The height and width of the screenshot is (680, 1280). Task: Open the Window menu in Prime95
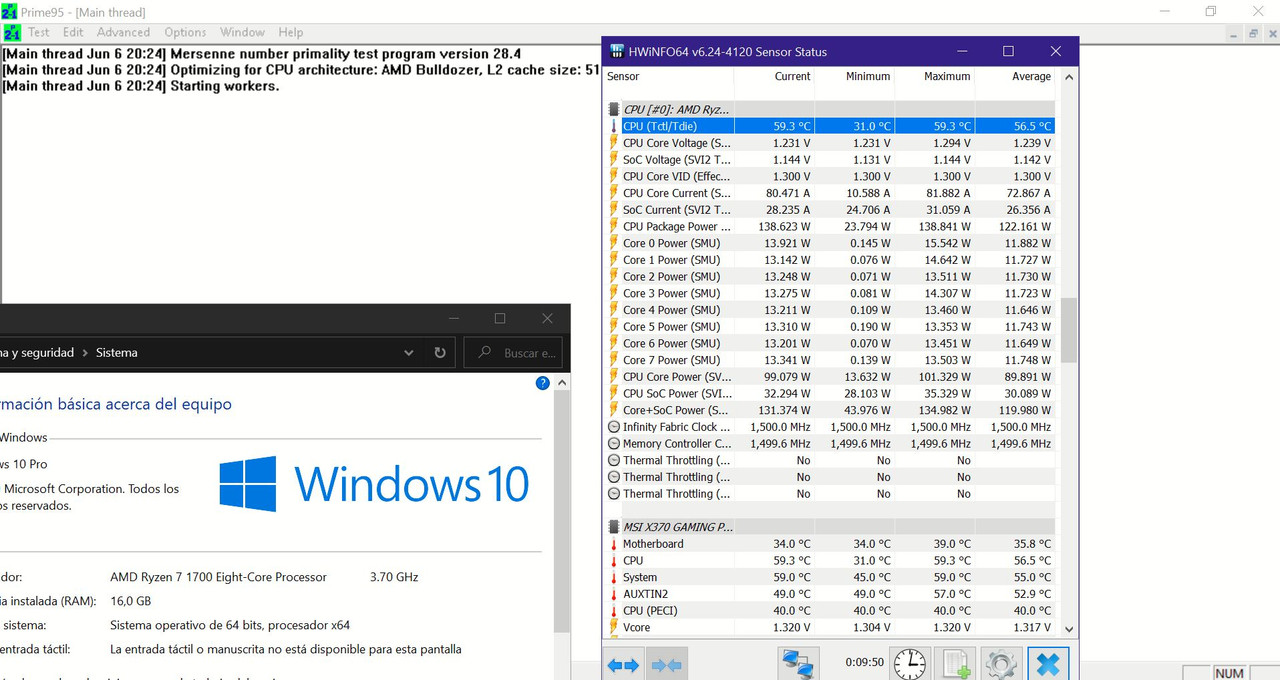click(243, 32)
